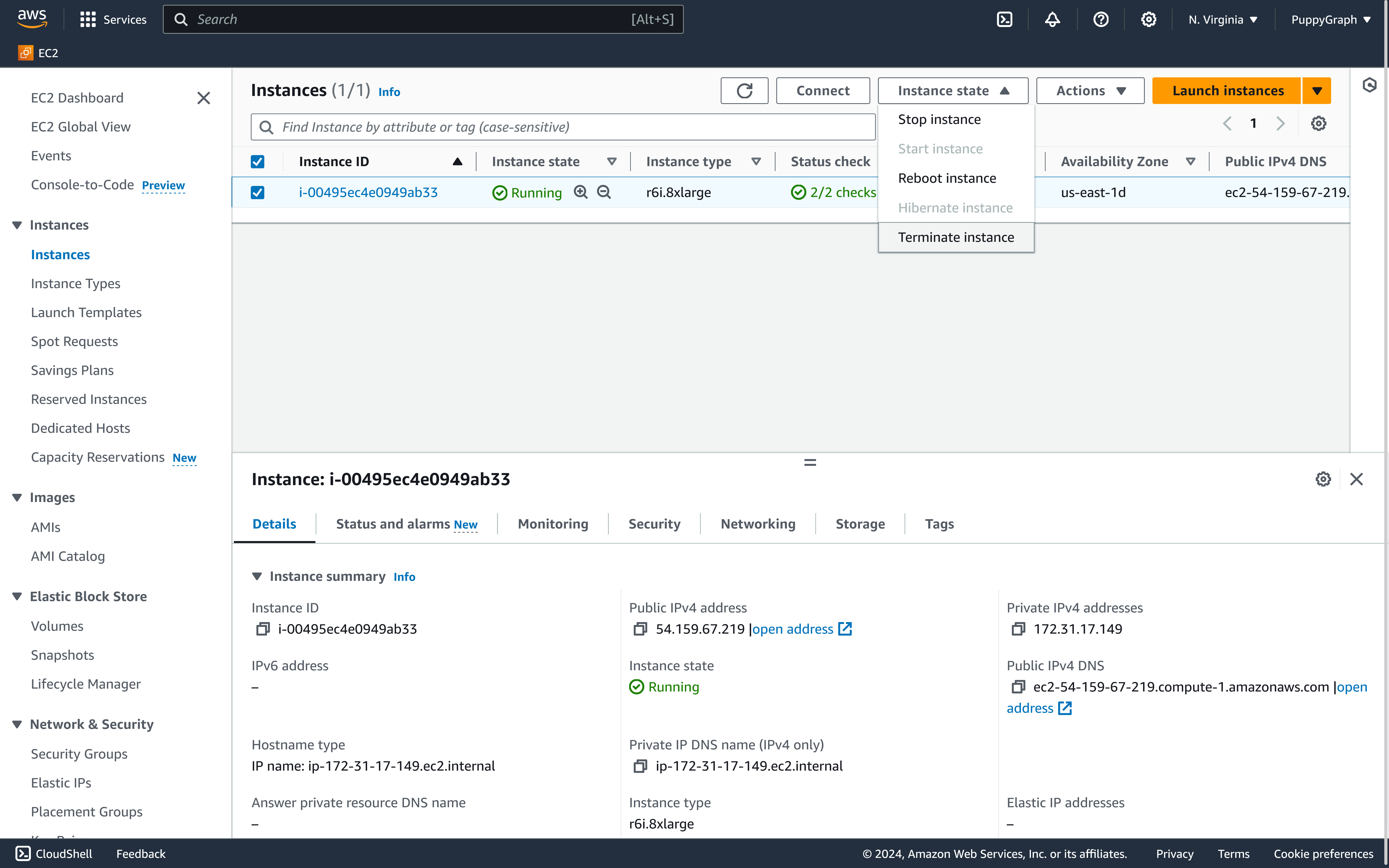The width and height of the screenshot is (1389, 868).
Task: Switch to the Security tab
Action: [x=654, y=524]
